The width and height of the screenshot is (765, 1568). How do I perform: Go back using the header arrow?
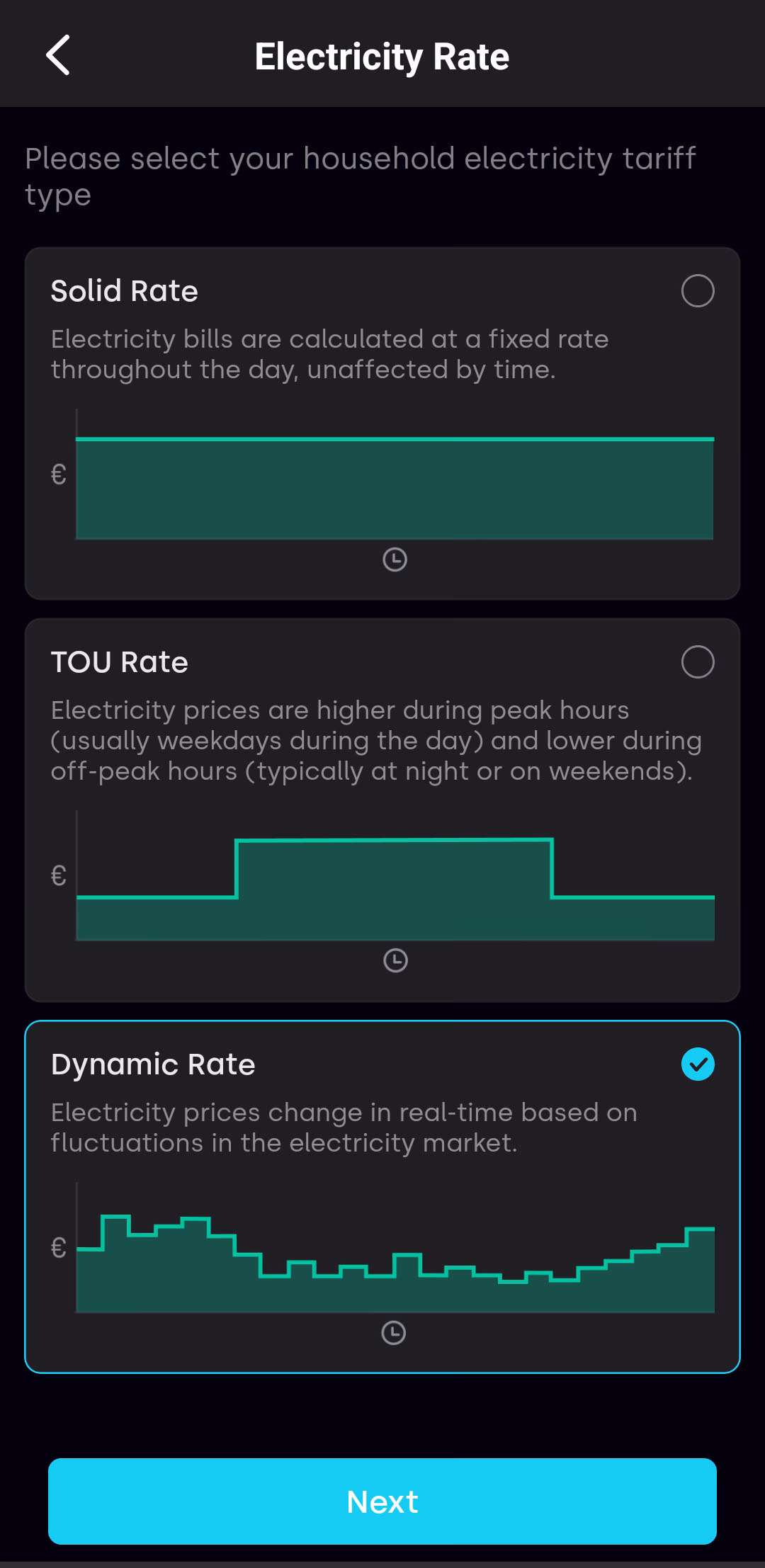tap(58, 55)
